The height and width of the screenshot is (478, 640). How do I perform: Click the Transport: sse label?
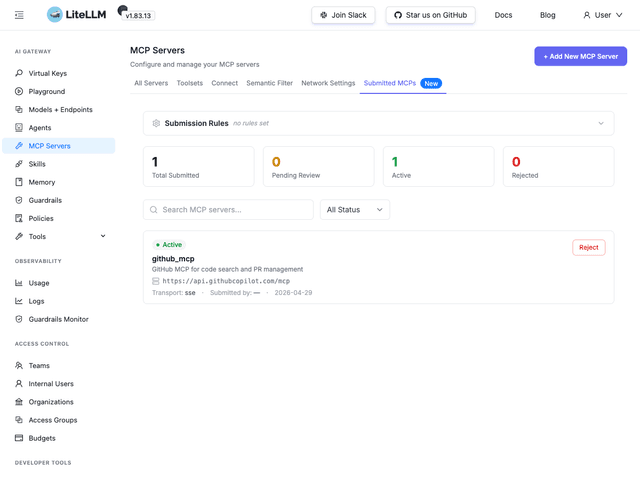pyautogui.click(x=173, y=293)
